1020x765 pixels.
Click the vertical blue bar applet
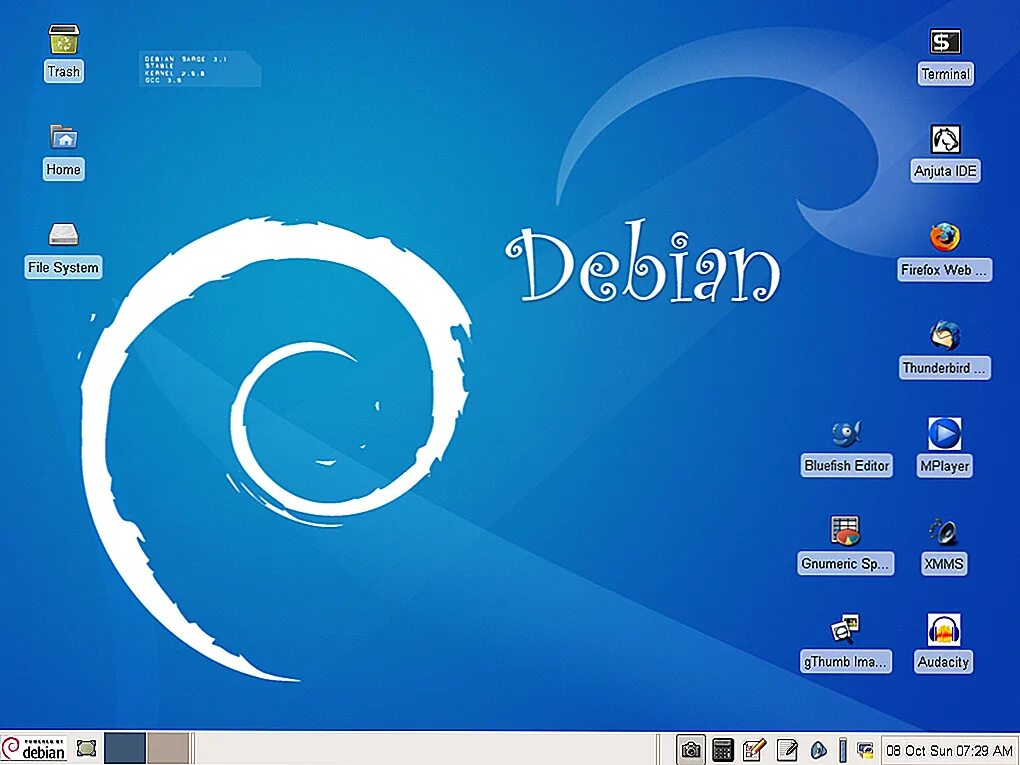(x=842, y=750)
